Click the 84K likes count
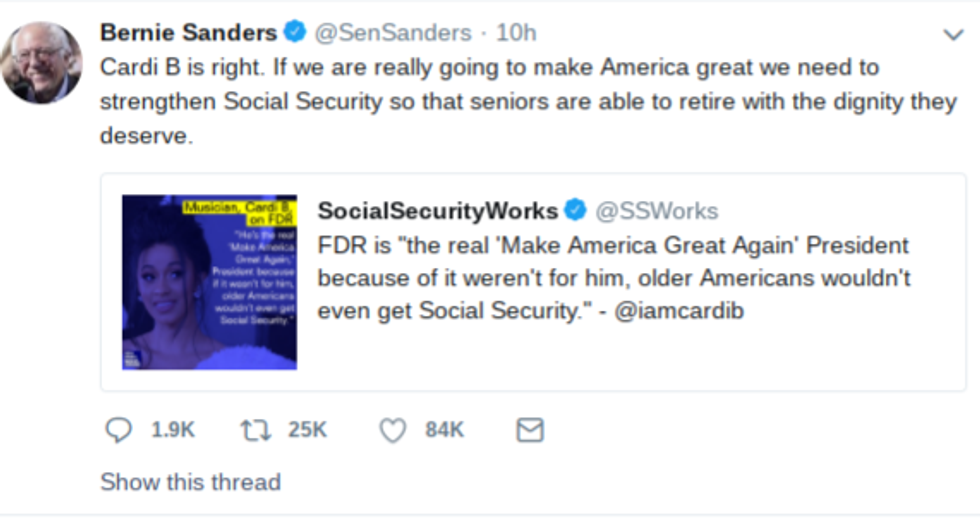This screenshot has height=520, width=980. click(444, 430)
